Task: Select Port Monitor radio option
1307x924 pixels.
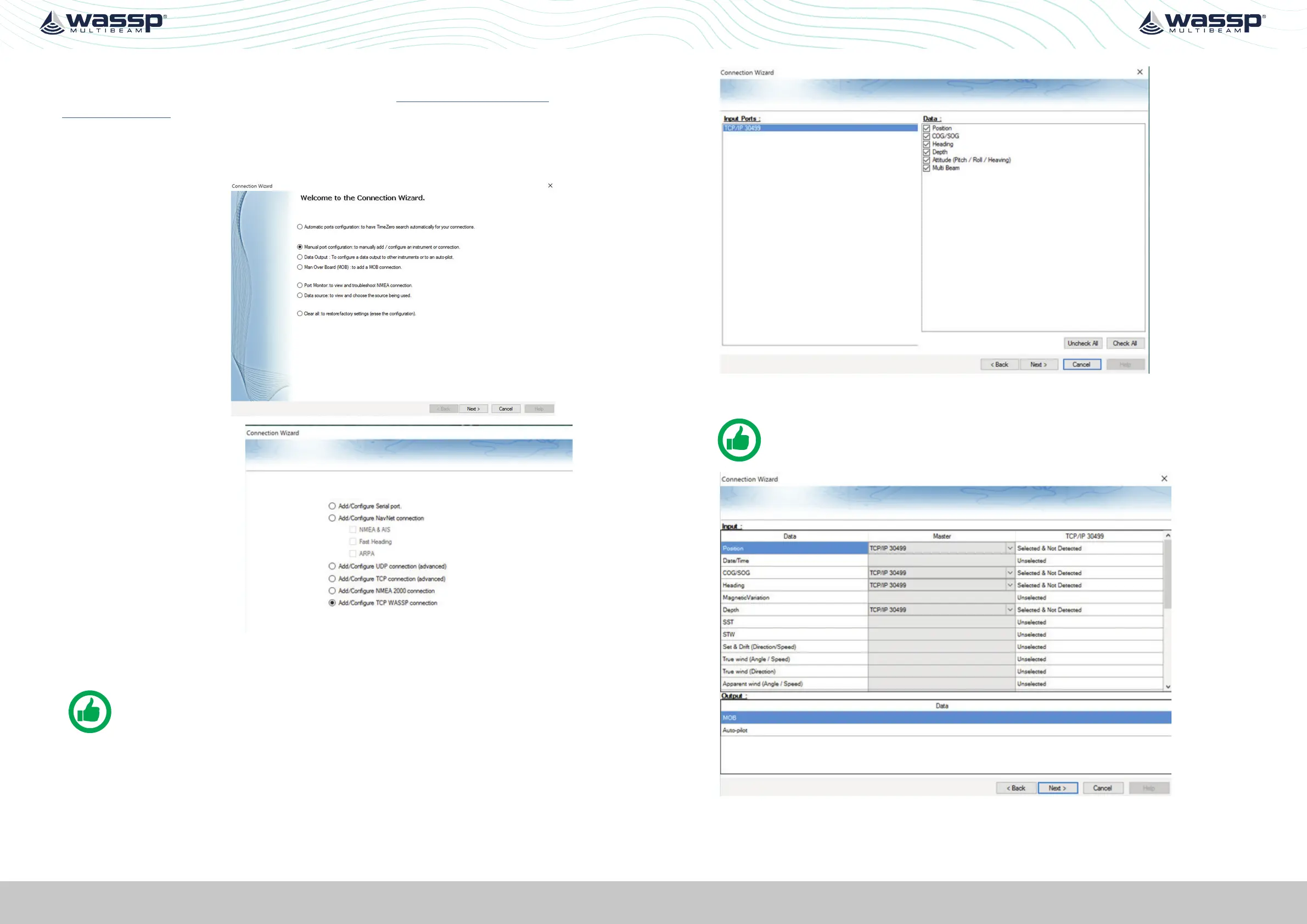Action: (300, 286)
